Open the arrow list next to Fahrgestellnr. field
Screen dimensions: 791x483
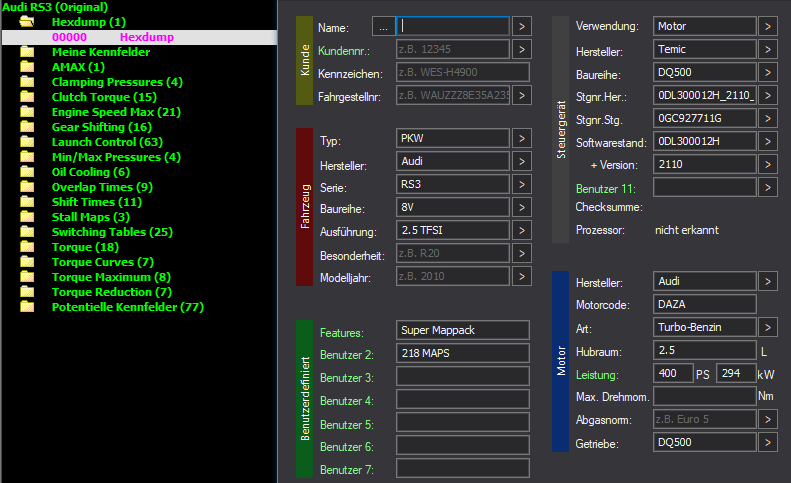pyautogui.click(x=522, y=95)
